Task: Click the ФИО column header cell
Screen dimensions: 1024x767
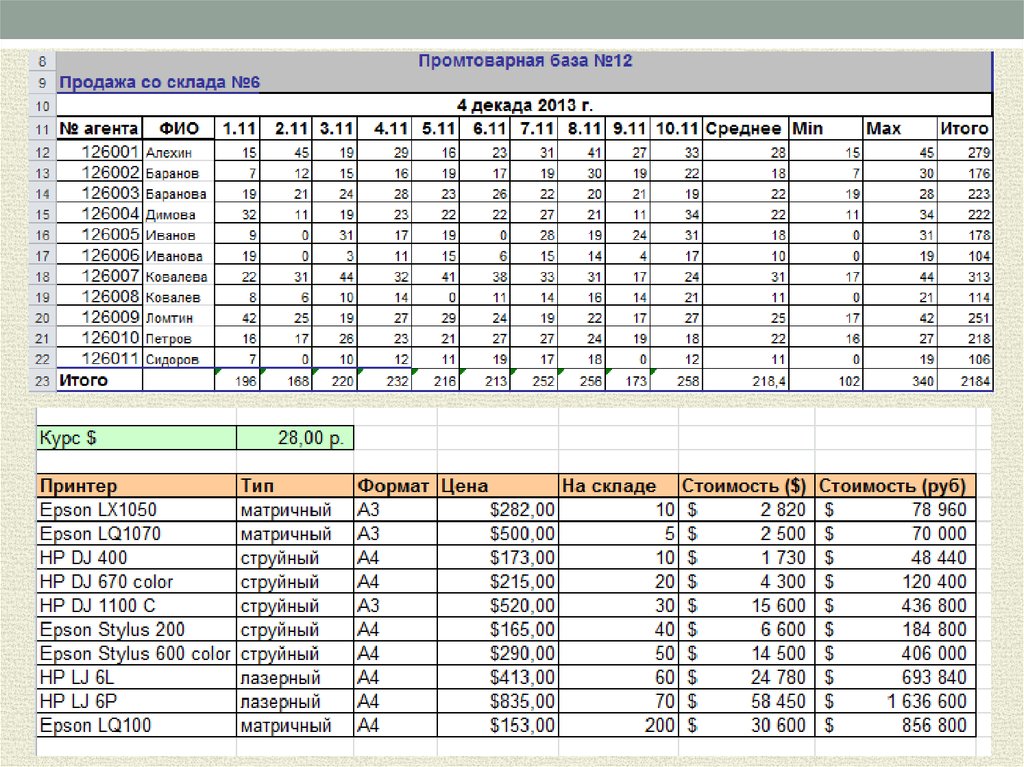Action: point(179,128)
